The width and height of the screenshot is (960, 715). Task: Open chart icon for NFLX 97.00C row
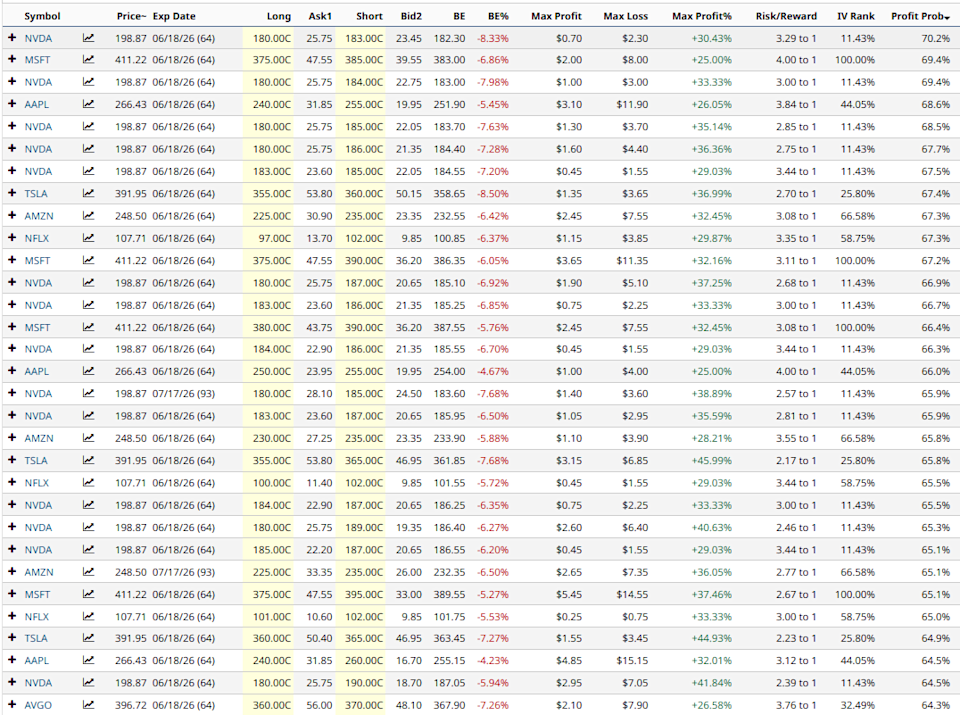(89, 238)
